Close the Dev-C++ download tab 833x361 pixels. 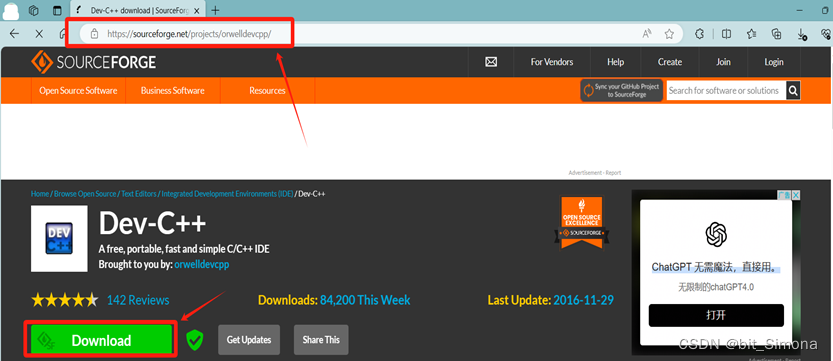[x=197, y=10]
